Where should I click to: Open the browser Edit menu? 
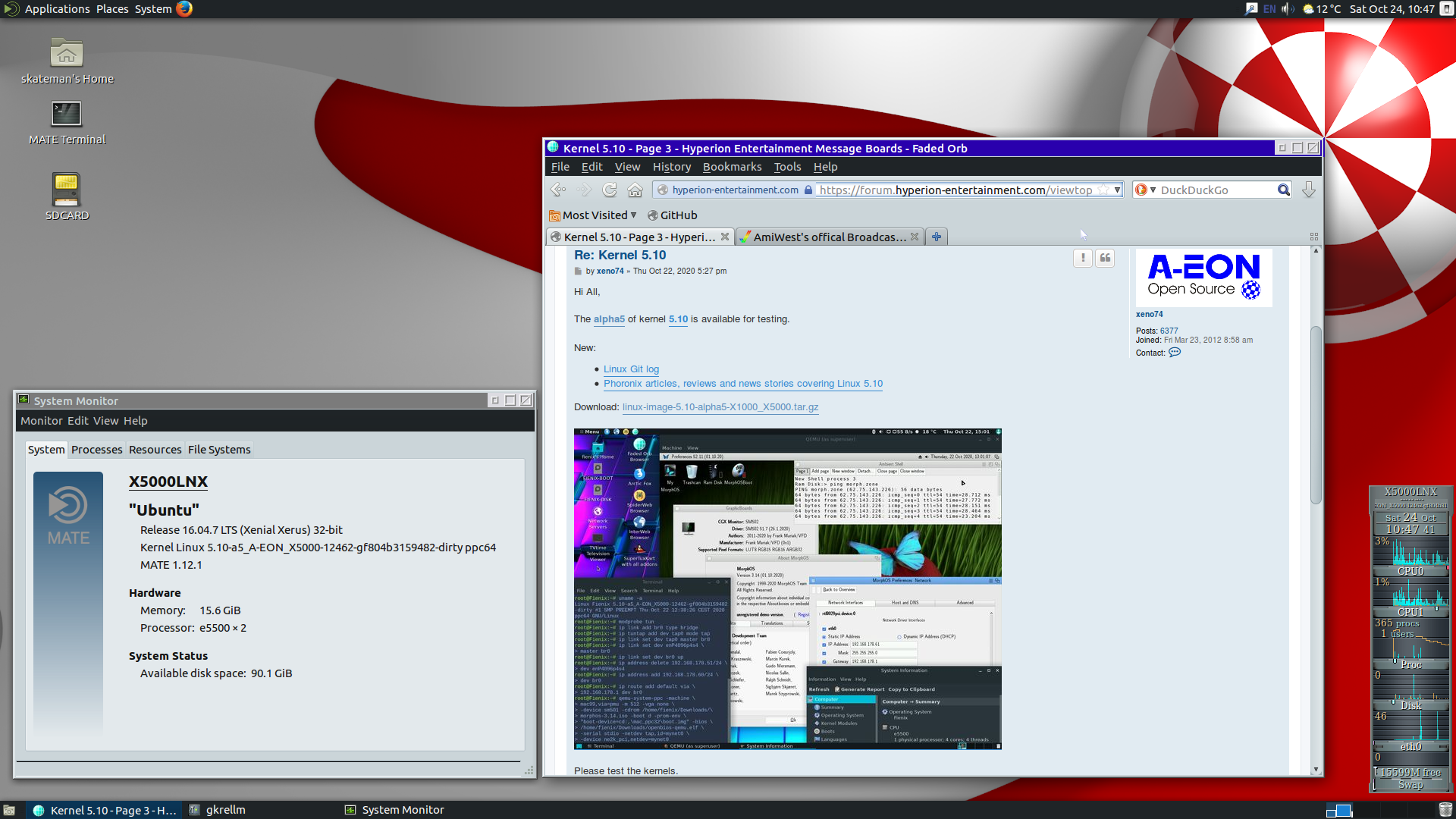(591, 167)
